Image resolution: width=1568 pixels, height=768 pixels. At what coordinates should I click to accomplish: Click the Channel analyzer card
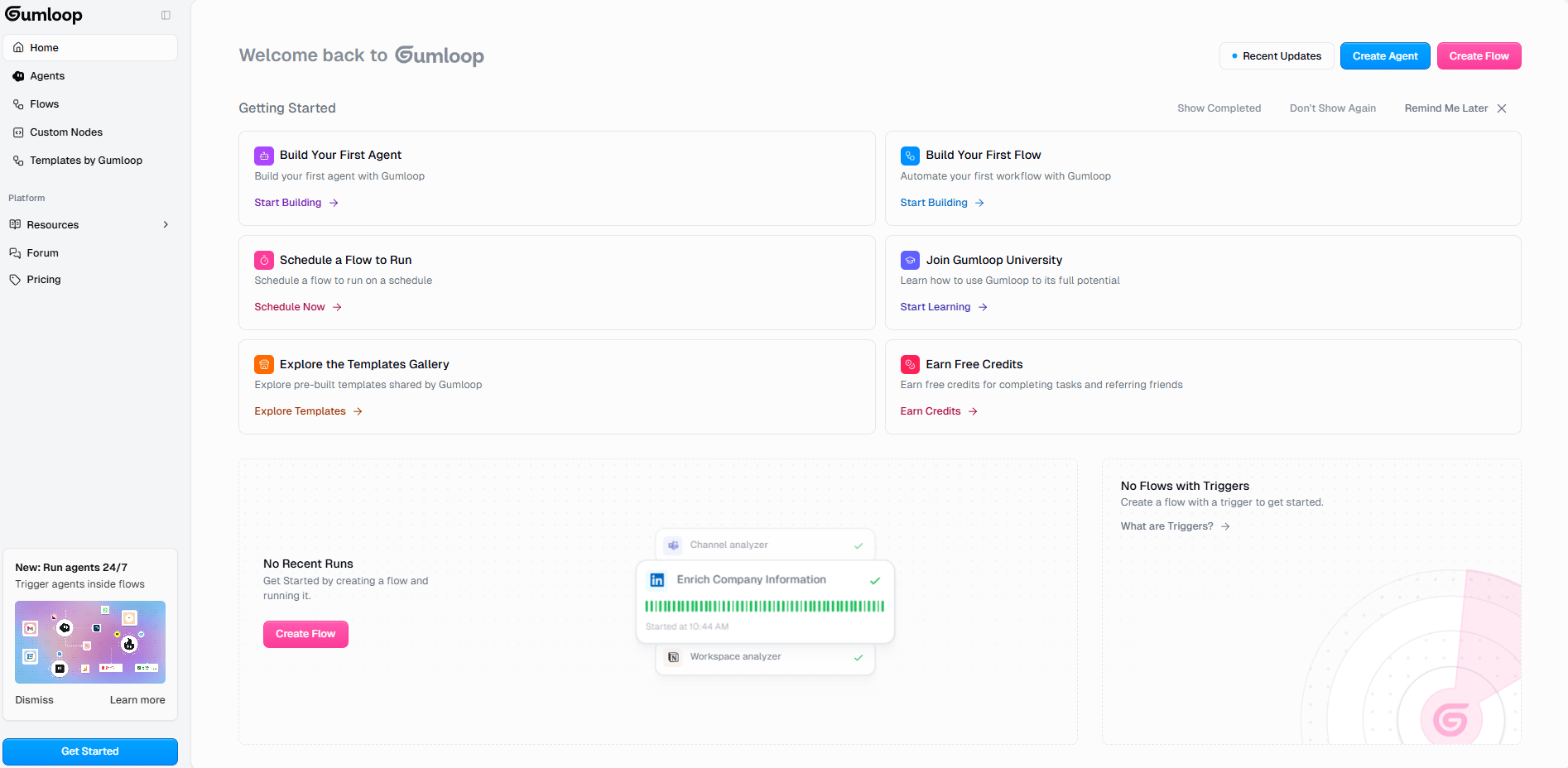(765, 545)
